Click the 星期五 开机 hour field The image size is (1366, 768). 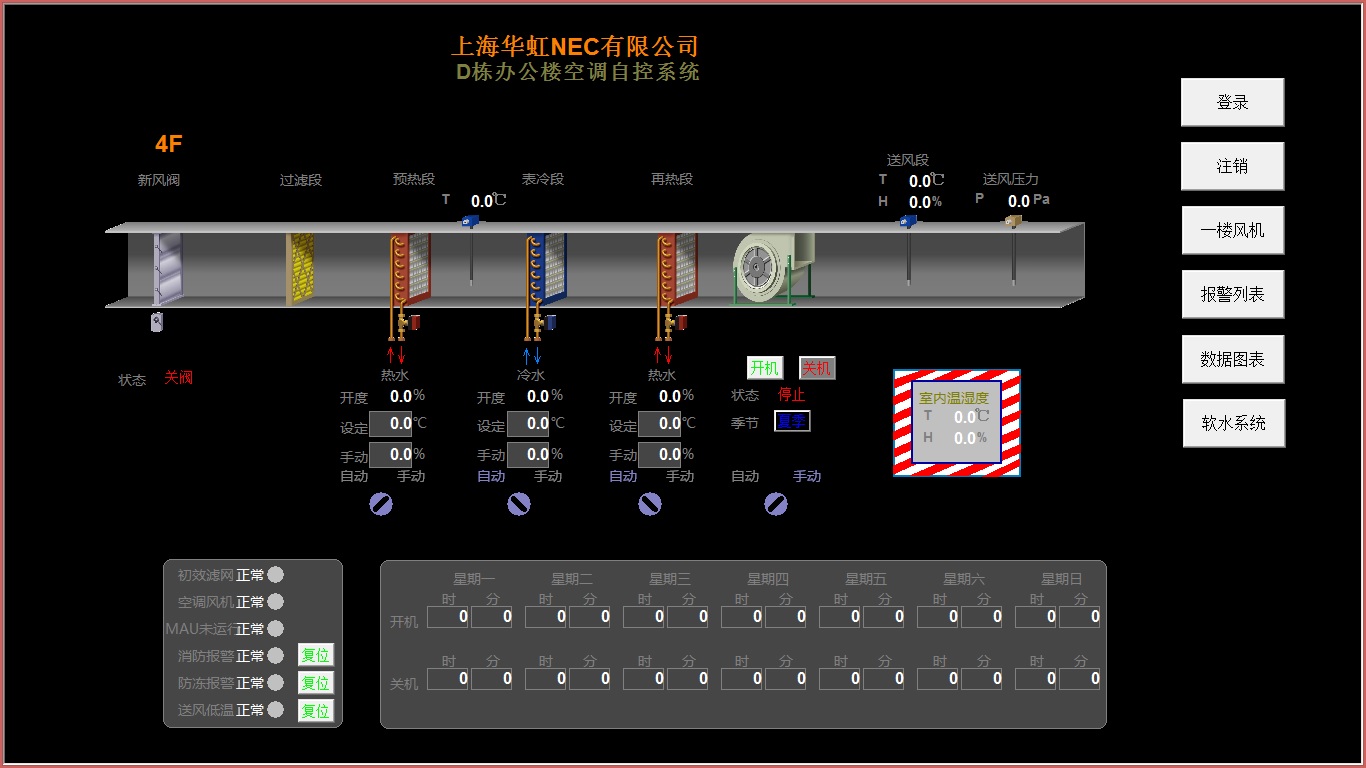[x=840, y=618]
